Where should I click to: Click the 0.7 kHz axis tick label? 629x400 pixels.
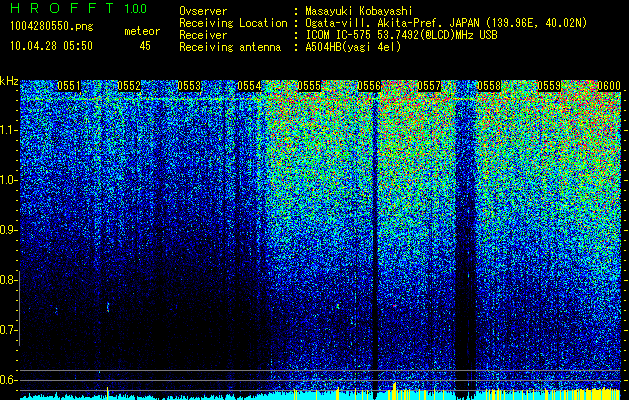point(7,330)
